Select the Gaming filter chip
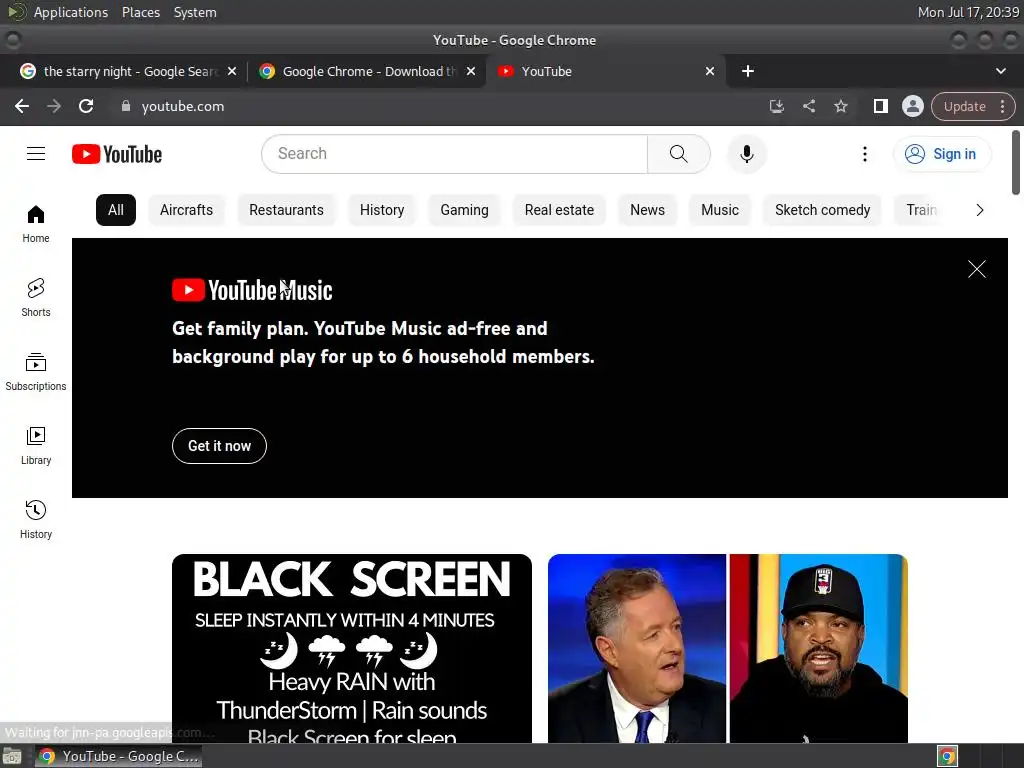The image size is (1024, 768). pos(464,210)
